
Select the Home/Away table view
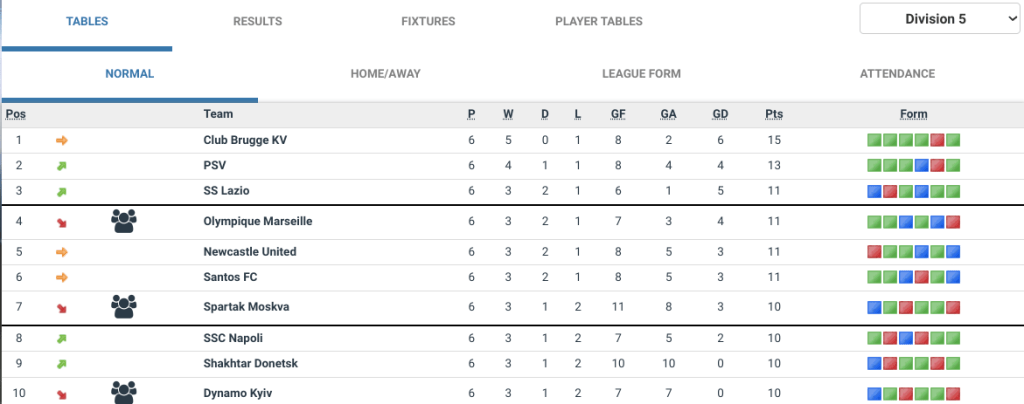[x=384, y=74]
